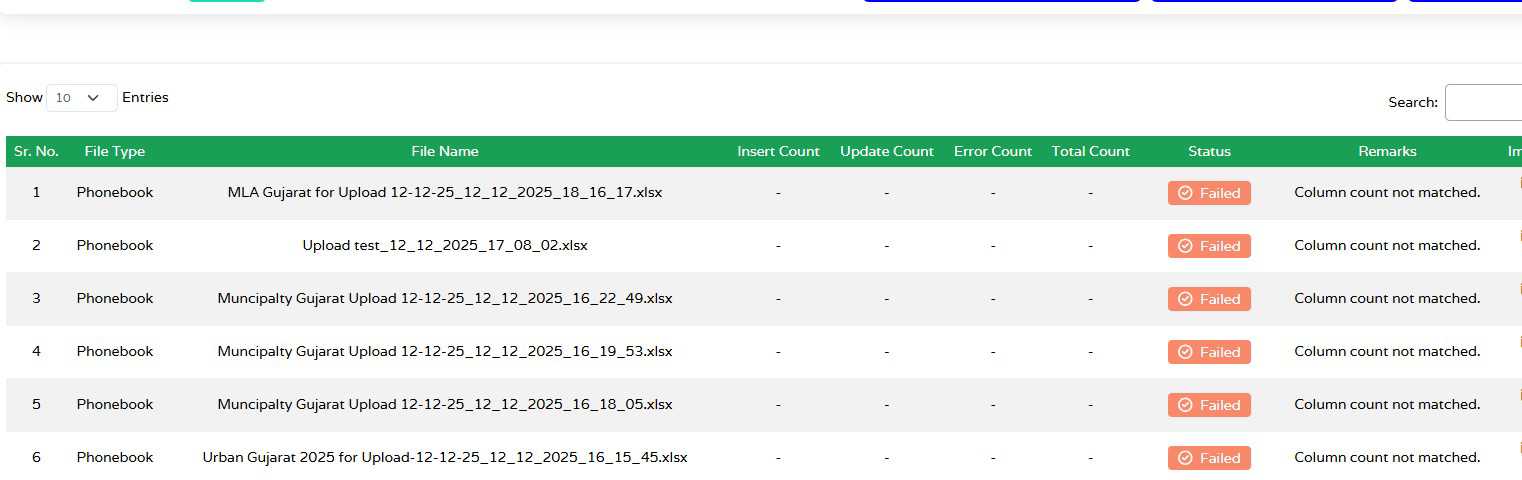
Task: Click the Failed badge for Upload test file
Action: (x=1209, y=246)
